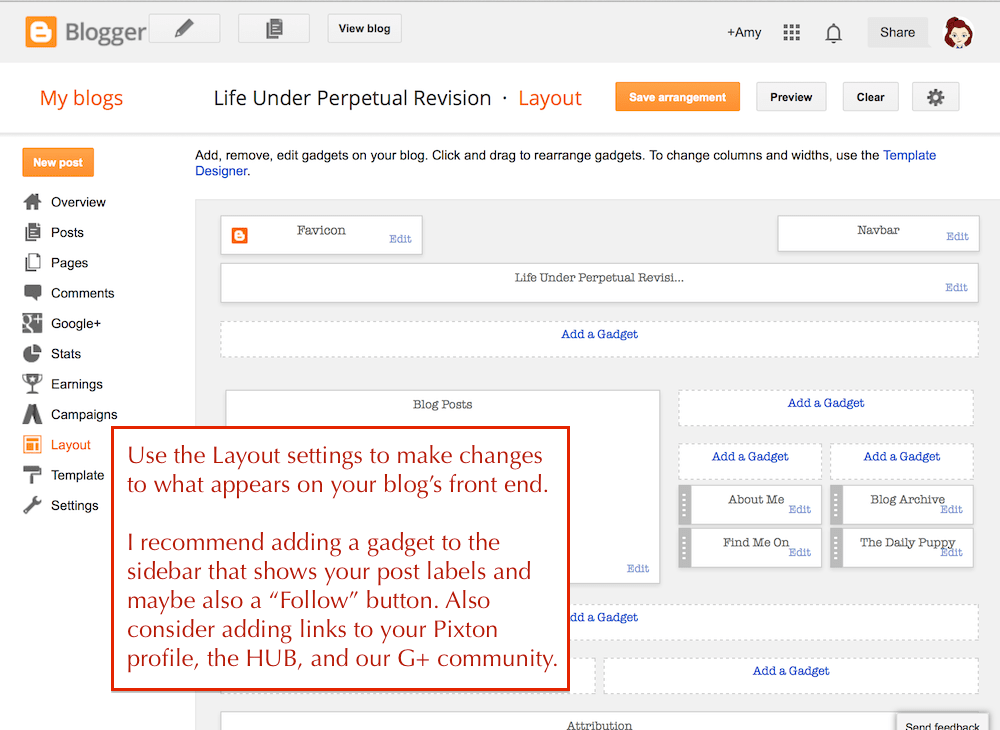Open Google+ in the sidebar
This screenshot has height=730, width=1000.
76,323
